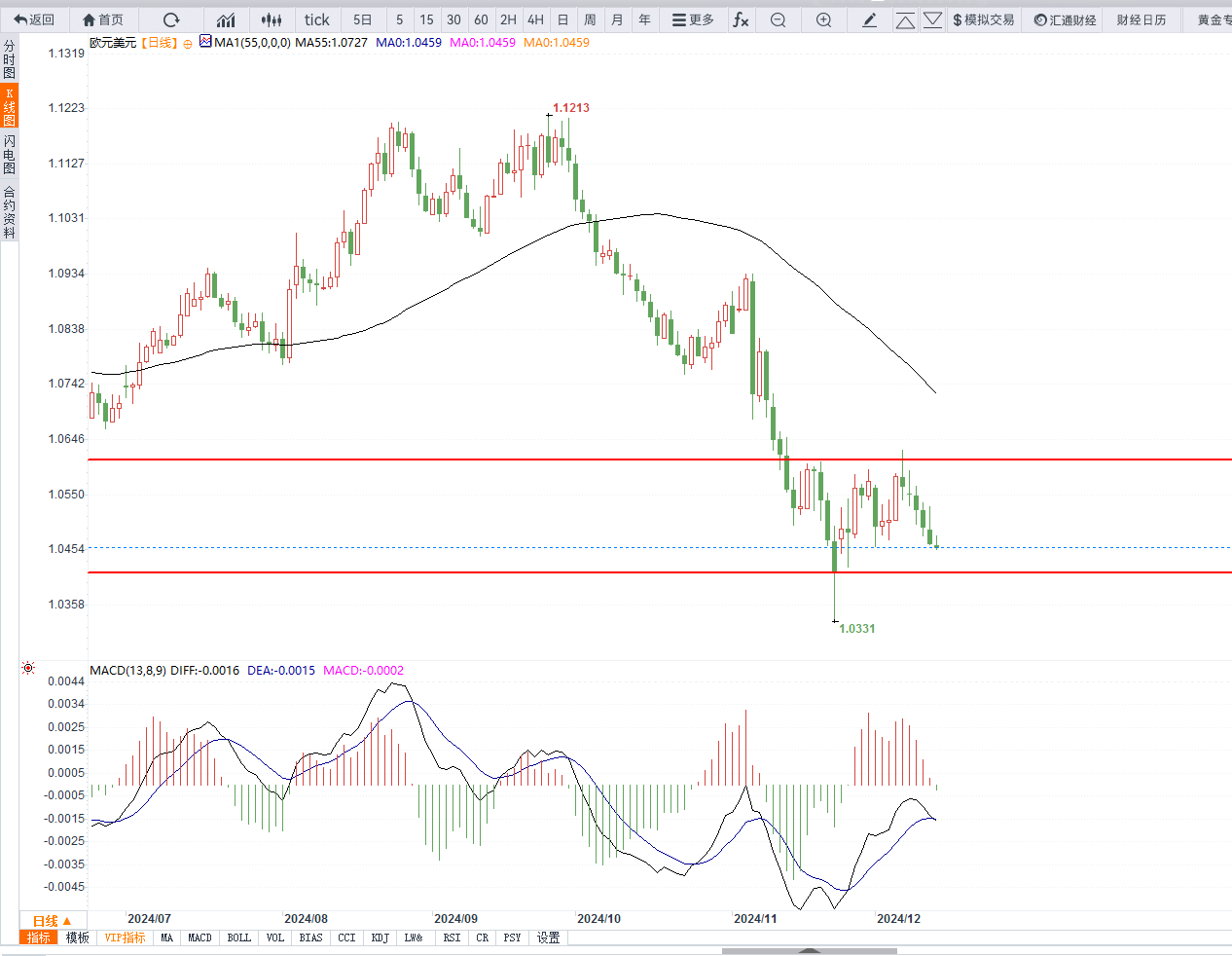Select the line chart style icon
This screenshot has width=1232, height=956.
point(226,19)
